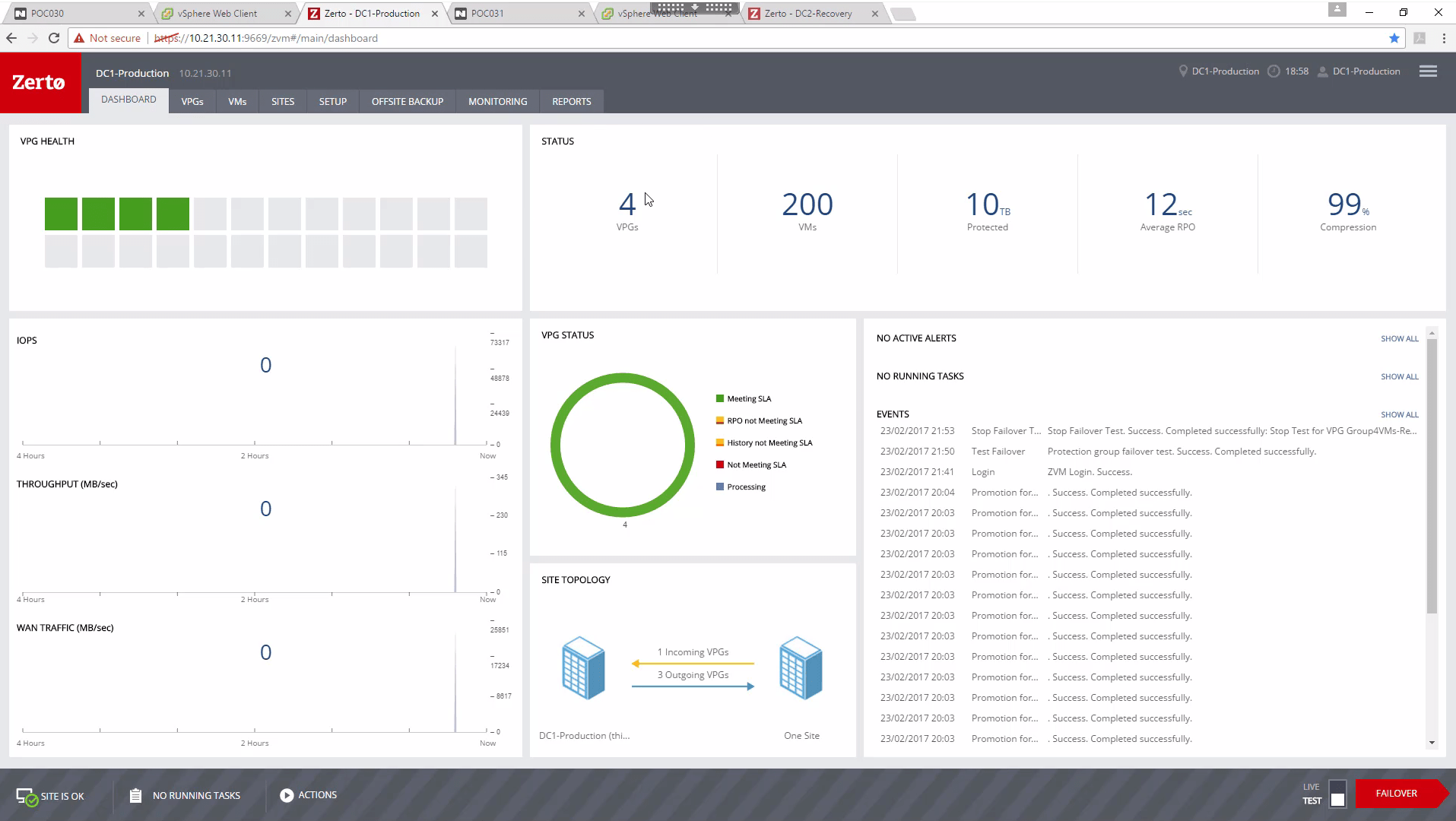Click the One Site building icon
The height and width of the screenshot is (821, 1456).
(x=801, y=668)
